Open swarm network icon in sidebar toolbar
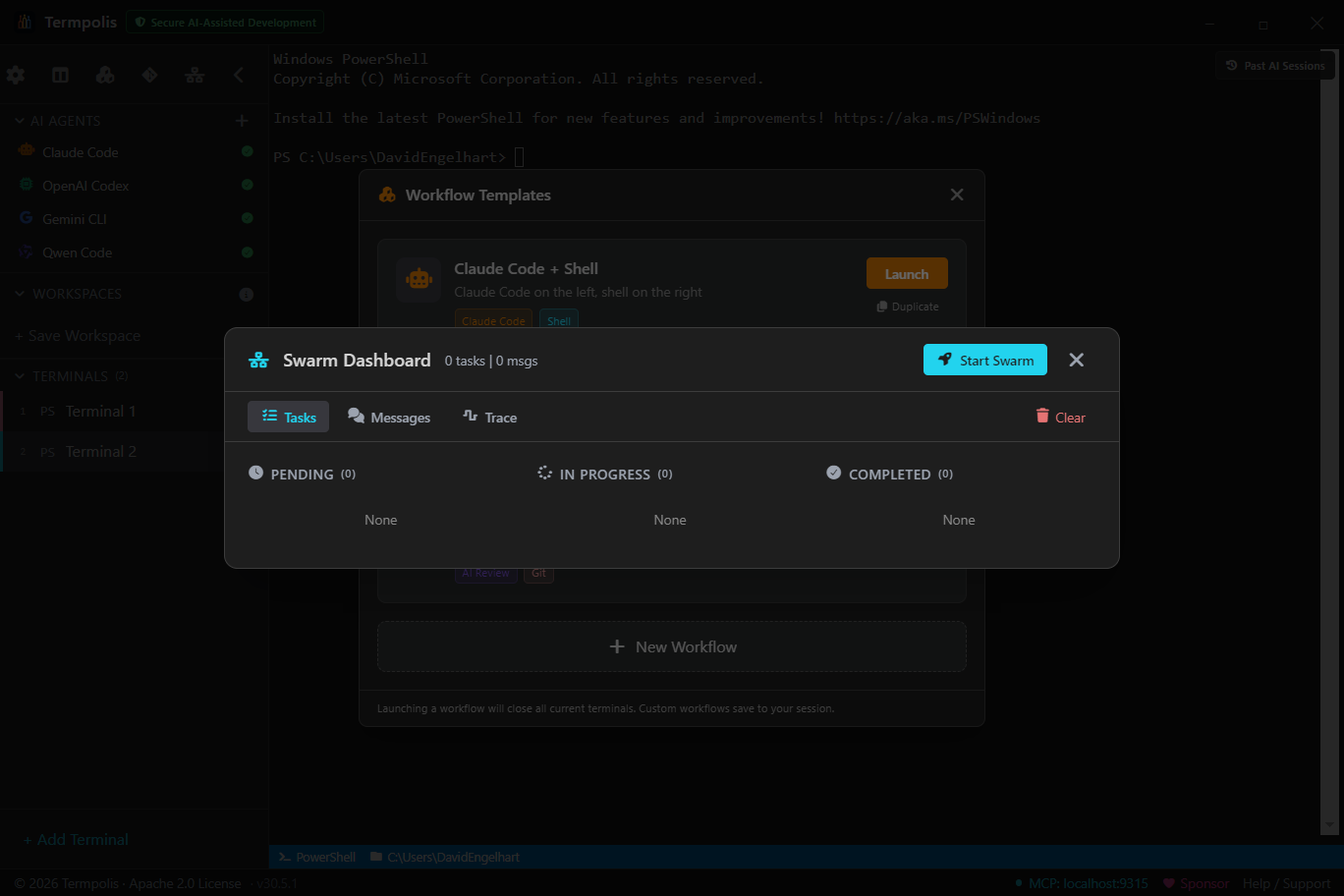This screenshot has height=896, width=1344. click(195, 75)
